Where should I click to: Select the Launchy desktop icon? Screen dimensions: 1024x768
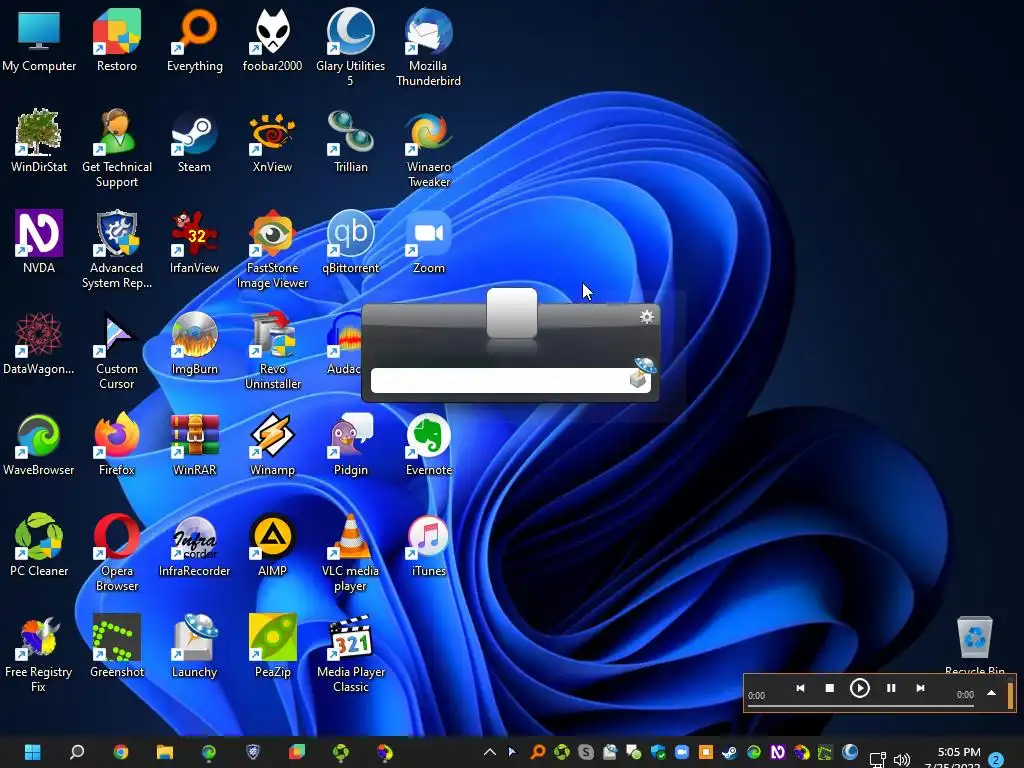(x=195, y=647)
